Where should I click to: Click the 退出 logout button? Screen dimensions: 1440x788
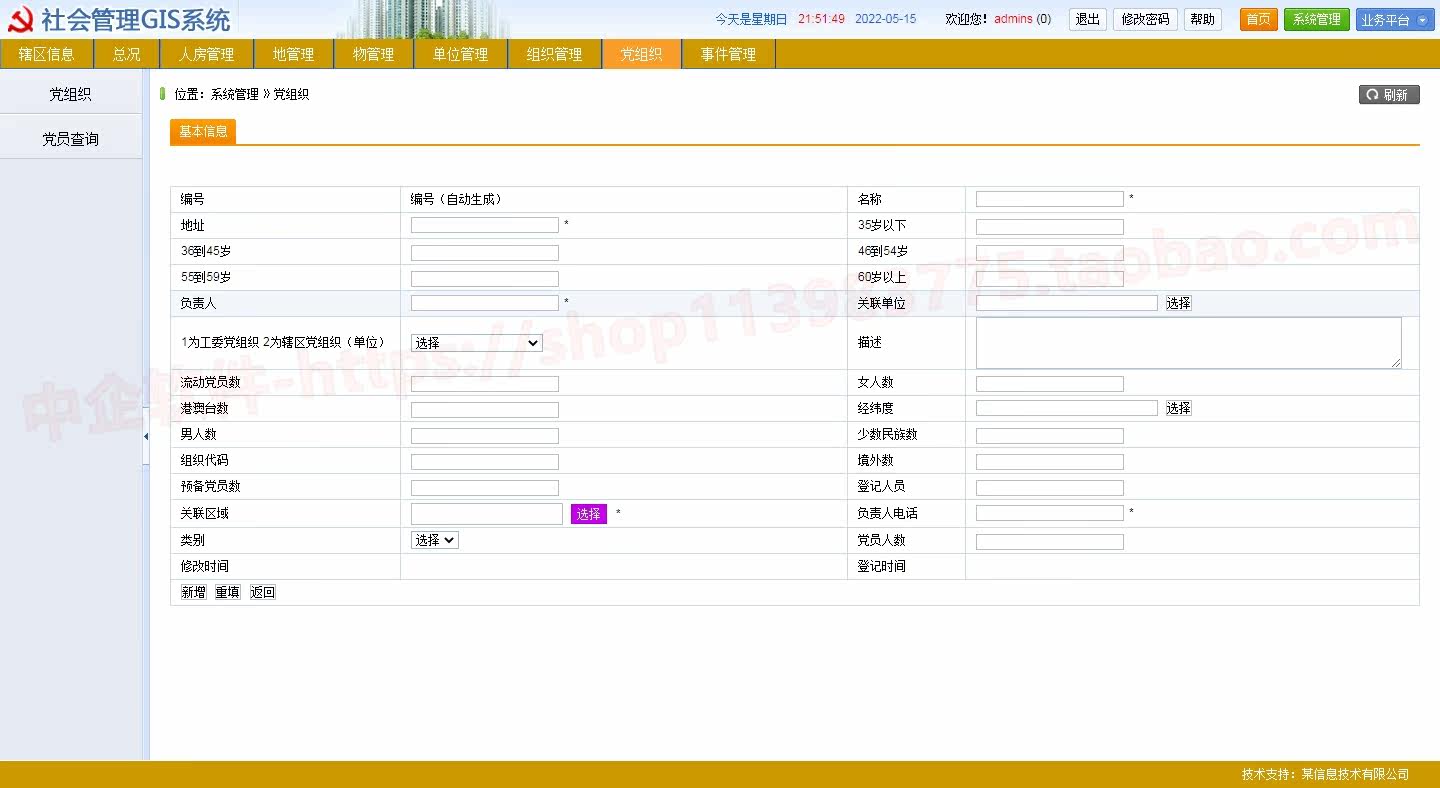(1088, 20)
